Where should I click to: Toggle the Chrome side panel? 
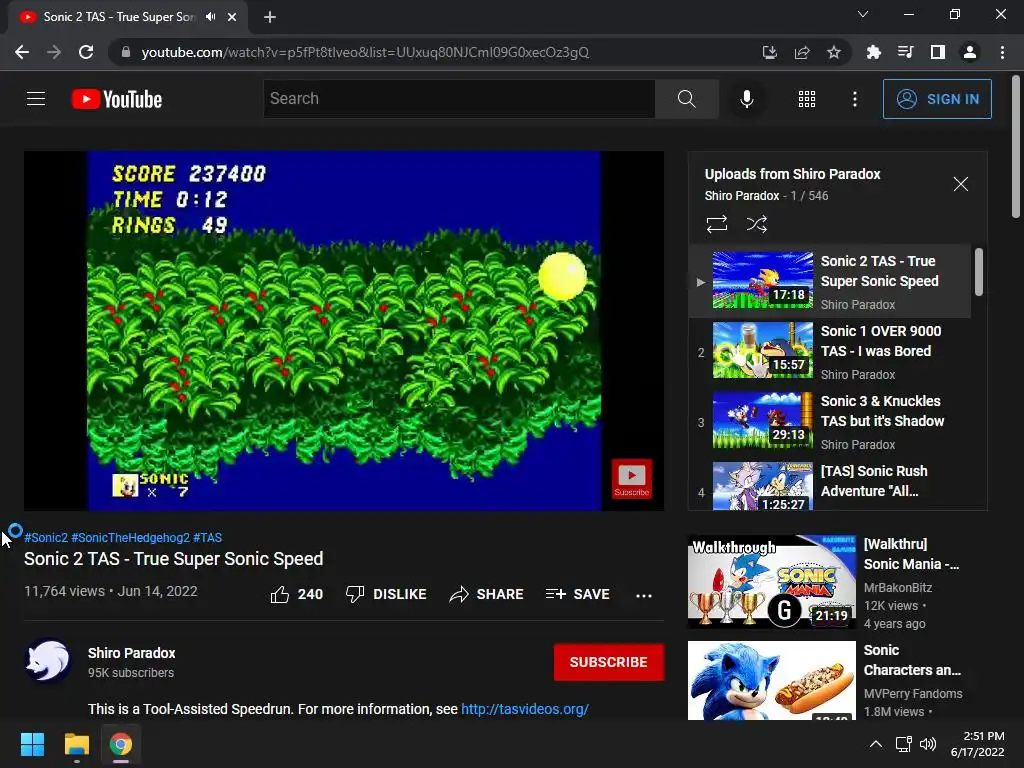pos(938,52)
